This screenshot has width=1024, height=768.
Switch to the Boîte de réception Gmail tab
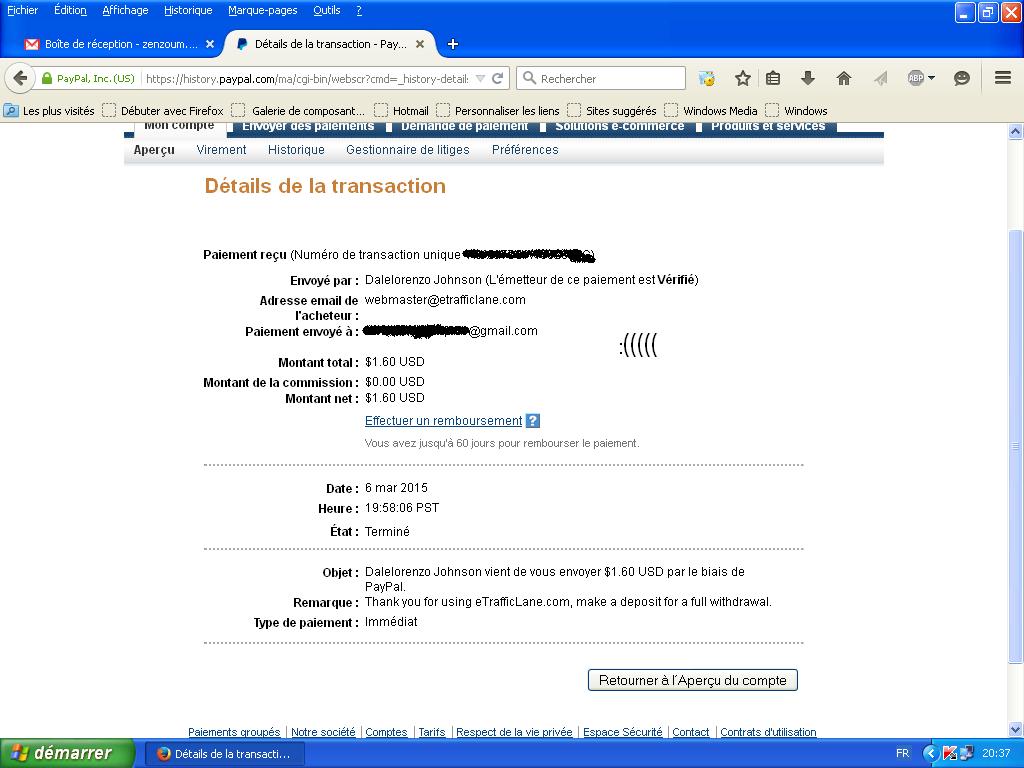120,44
